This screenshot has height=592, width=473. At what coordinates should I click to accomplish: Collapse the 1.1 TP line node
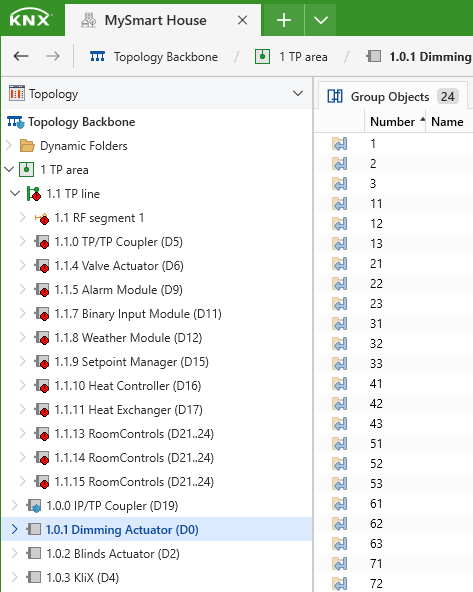pyautogui.click(x=15, y=194)
